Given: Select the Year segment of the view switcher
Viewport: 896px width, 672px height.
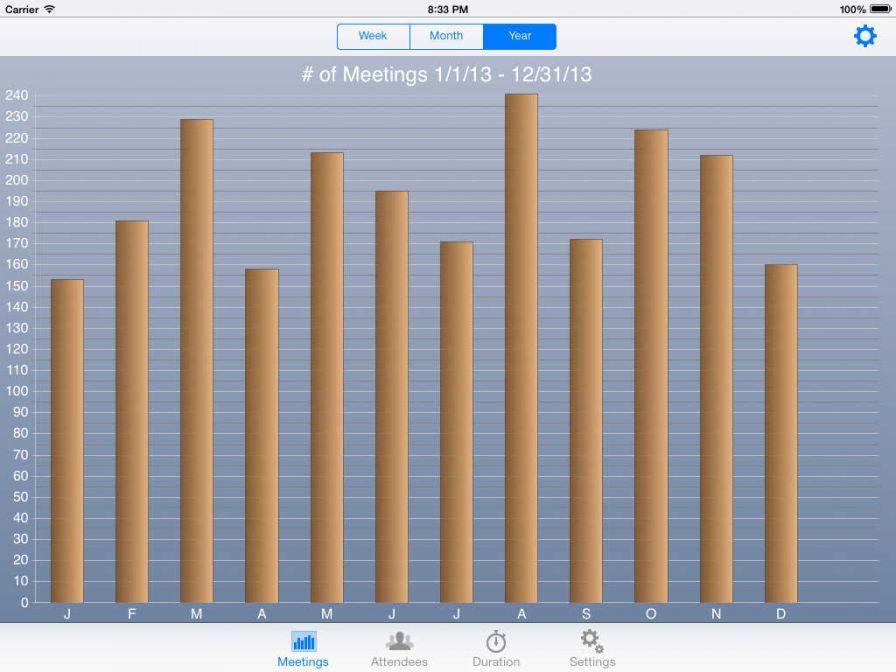Looking at the screenshot, I should point(519,36).
